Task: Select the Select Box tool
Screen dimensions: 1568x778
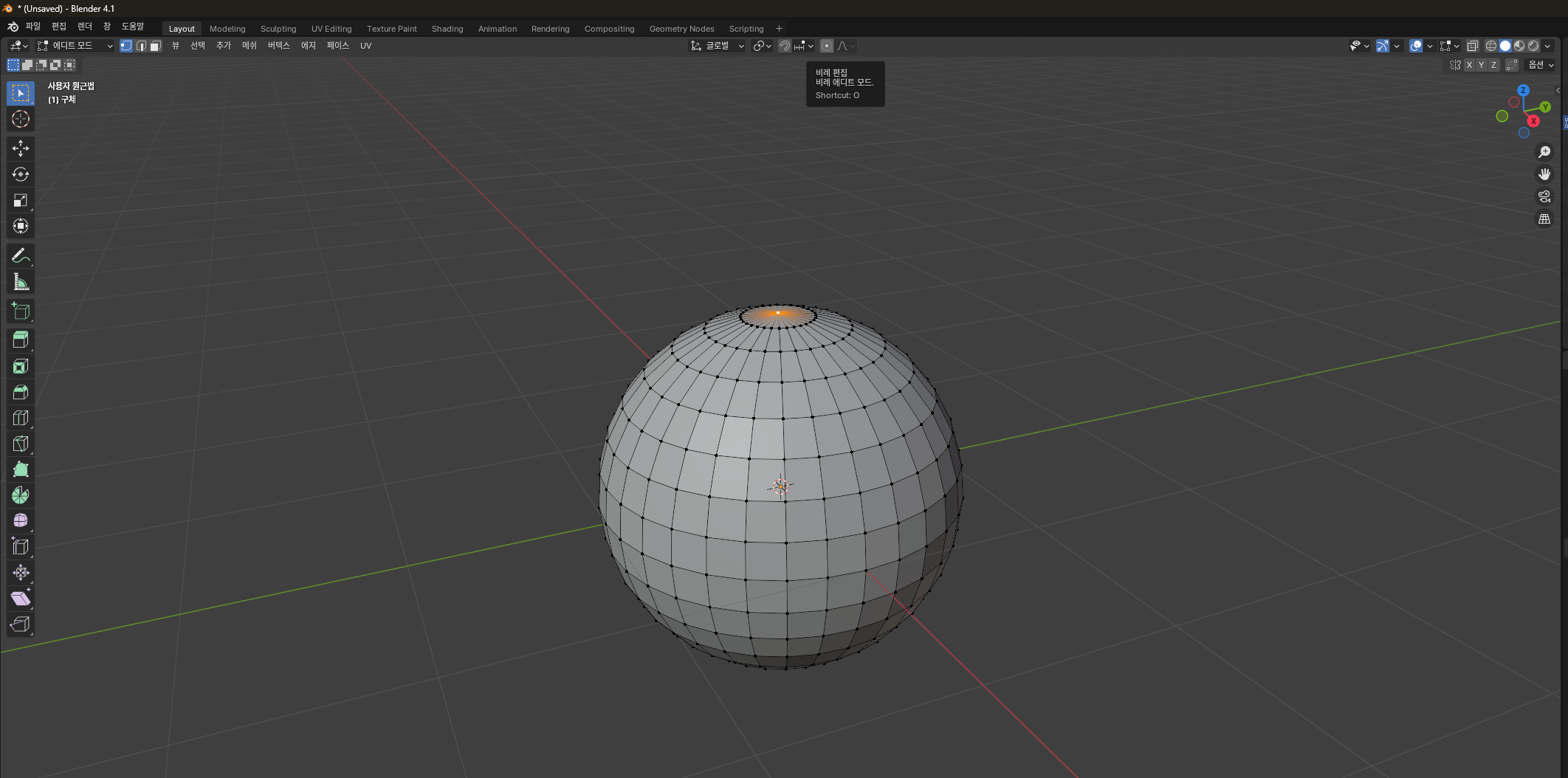Action: (21, 93)
